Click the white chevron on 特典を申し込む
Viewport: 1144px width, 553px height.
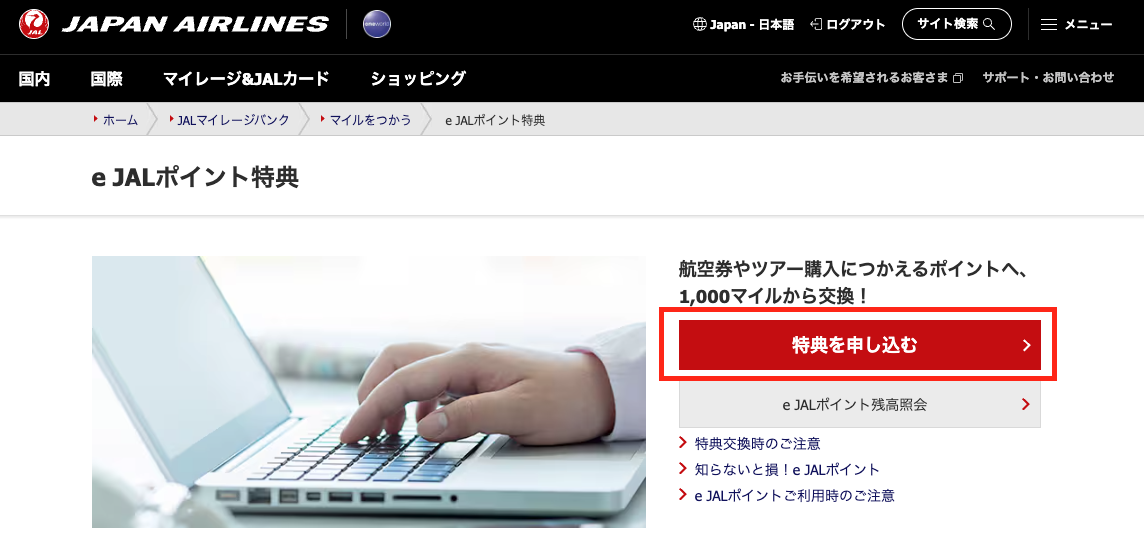(1026, 345)
